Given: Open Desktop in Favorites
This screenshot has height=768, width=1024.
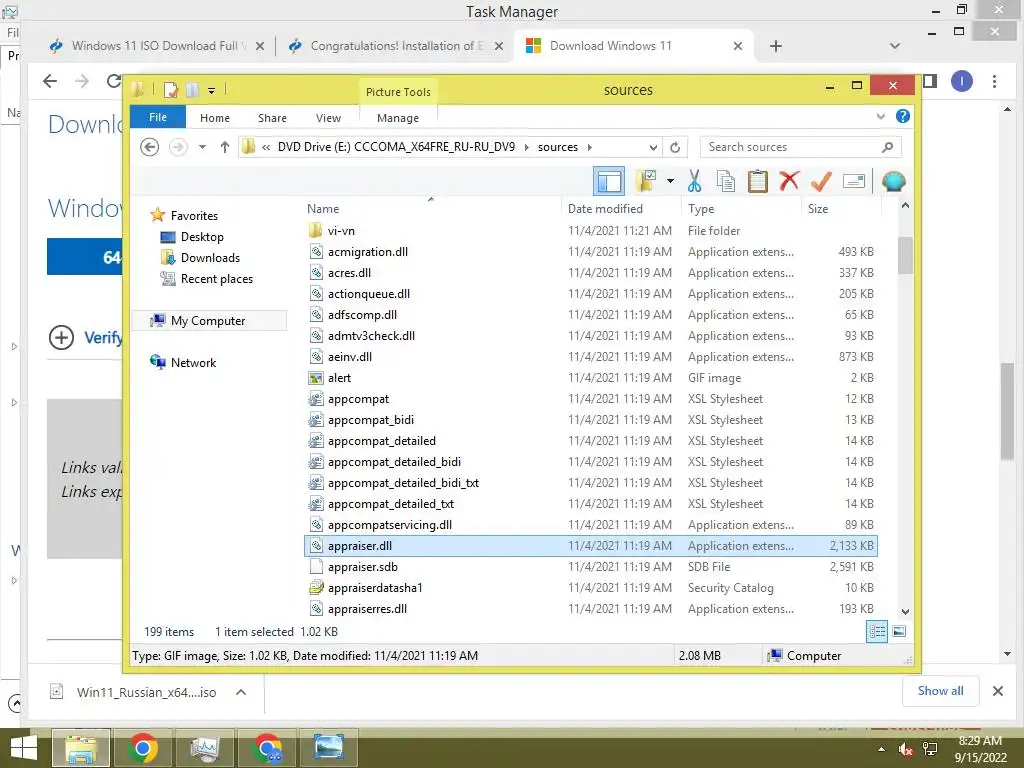Looking at the screenshot, I should coord(202,236).
